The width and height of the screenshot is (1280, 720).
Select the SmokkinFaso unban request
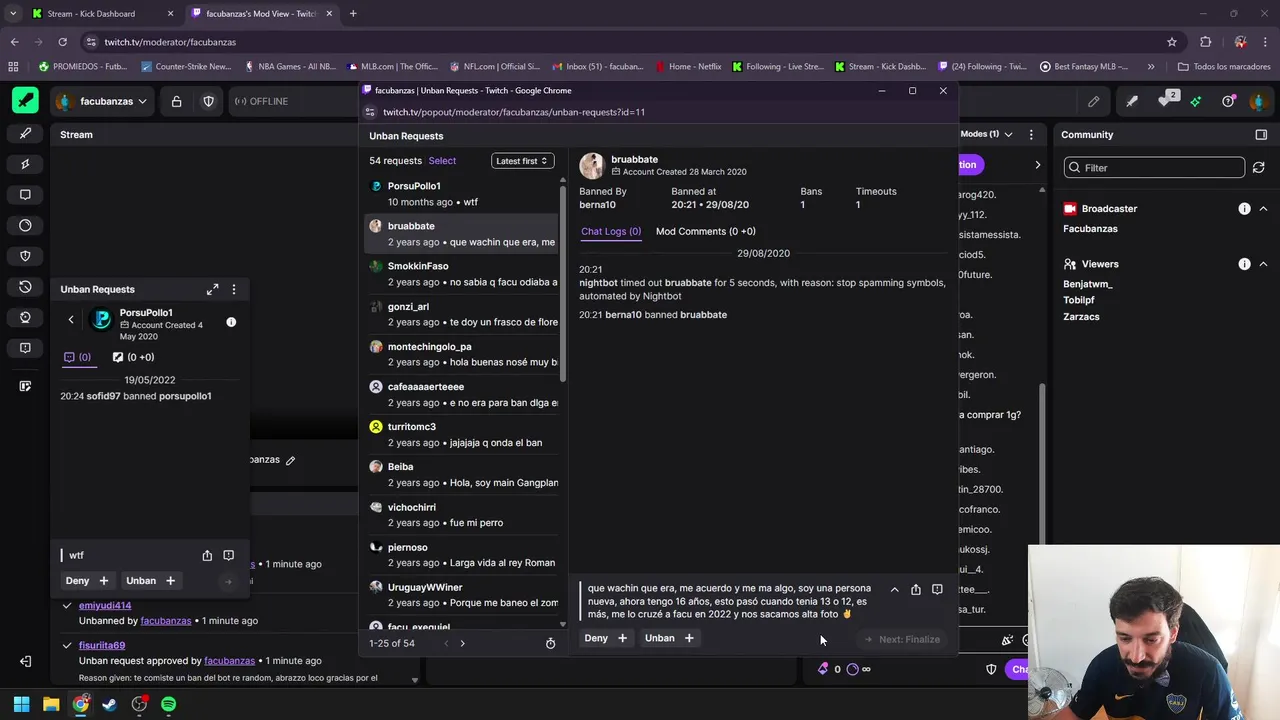coord(462,274)
